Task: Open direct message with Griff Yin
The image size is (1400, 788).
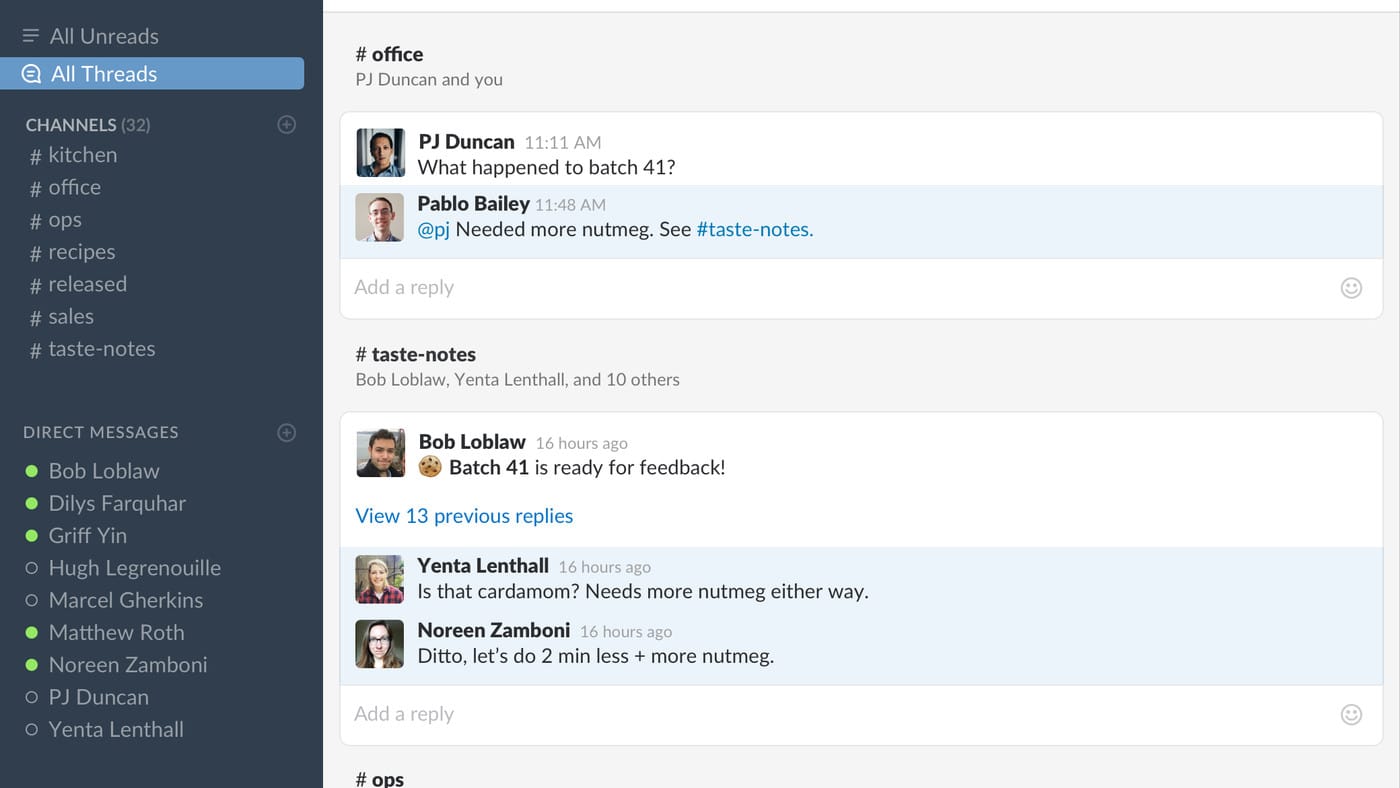Action: 87,536
